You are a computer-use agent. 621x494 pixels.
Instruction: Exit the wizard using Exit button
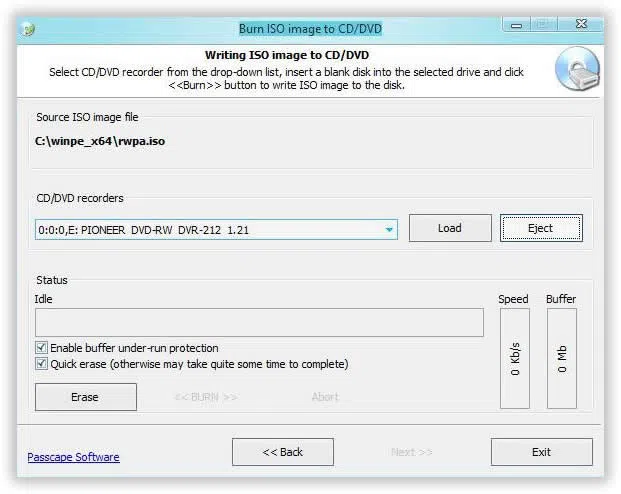pos(541,452)
